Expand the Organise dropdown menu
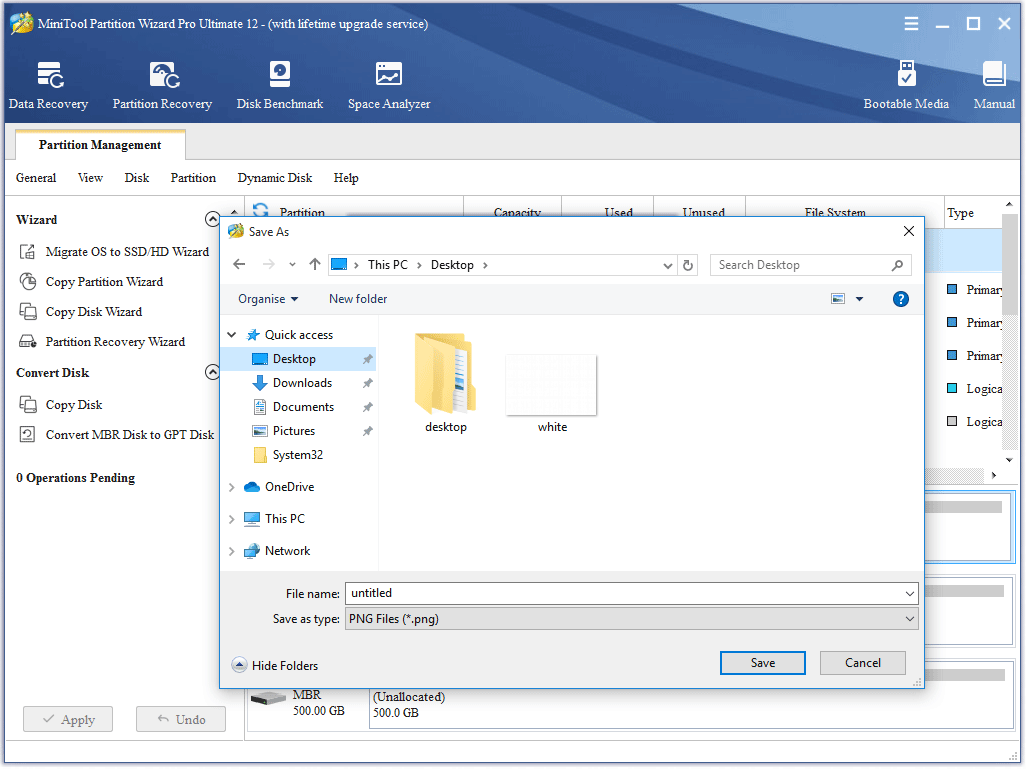1026x769 pixels. [x=268, y=299]
